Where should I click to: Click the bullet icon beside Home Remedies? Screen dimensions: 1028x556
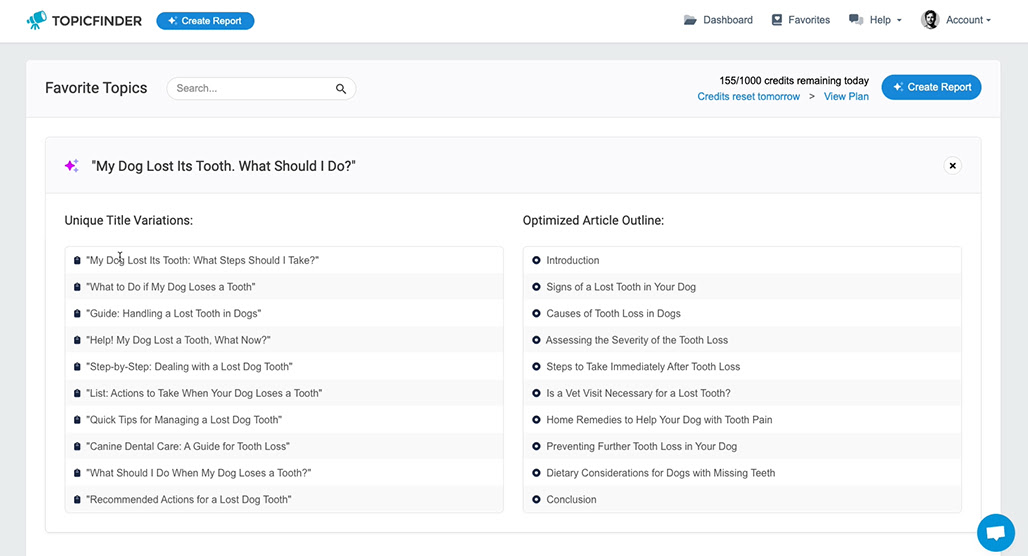(536, 420)
